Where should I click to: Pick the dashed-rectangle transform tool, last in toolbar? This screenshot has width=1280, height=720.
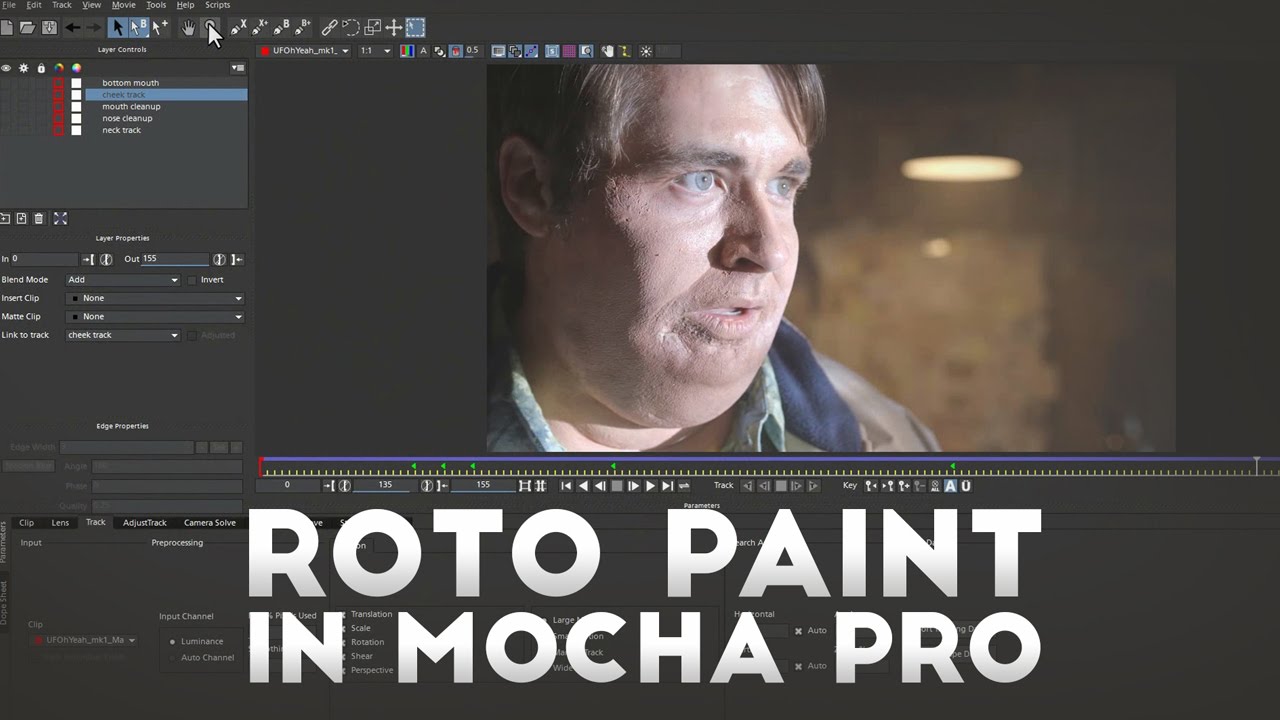415,28
